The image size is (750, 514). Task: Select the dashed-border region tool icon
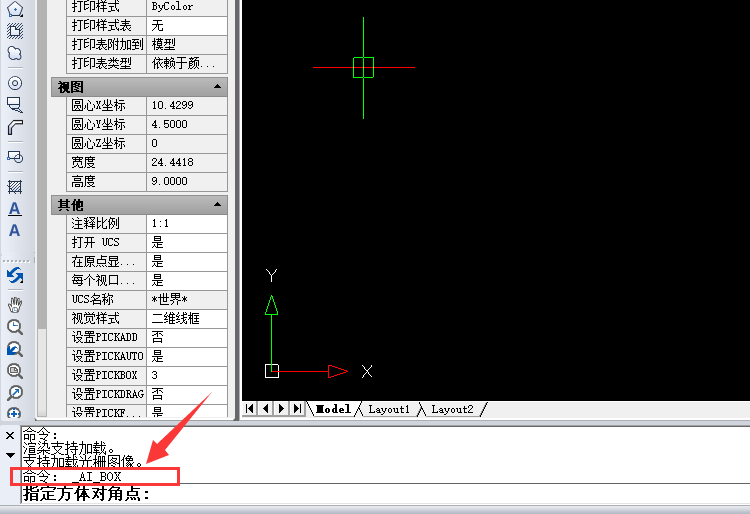click(15, 31)
